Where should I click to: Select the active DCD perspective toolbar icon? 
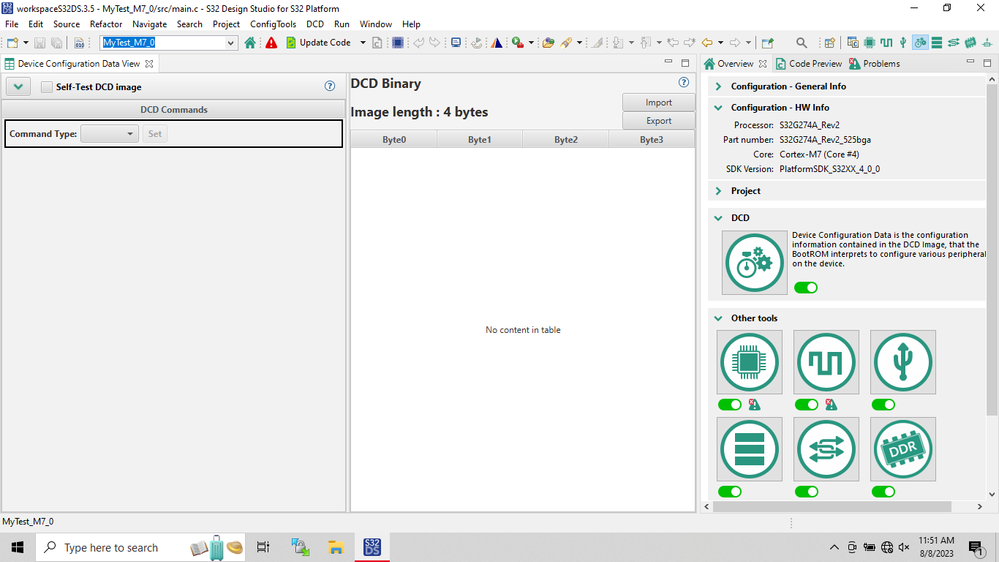920,43
